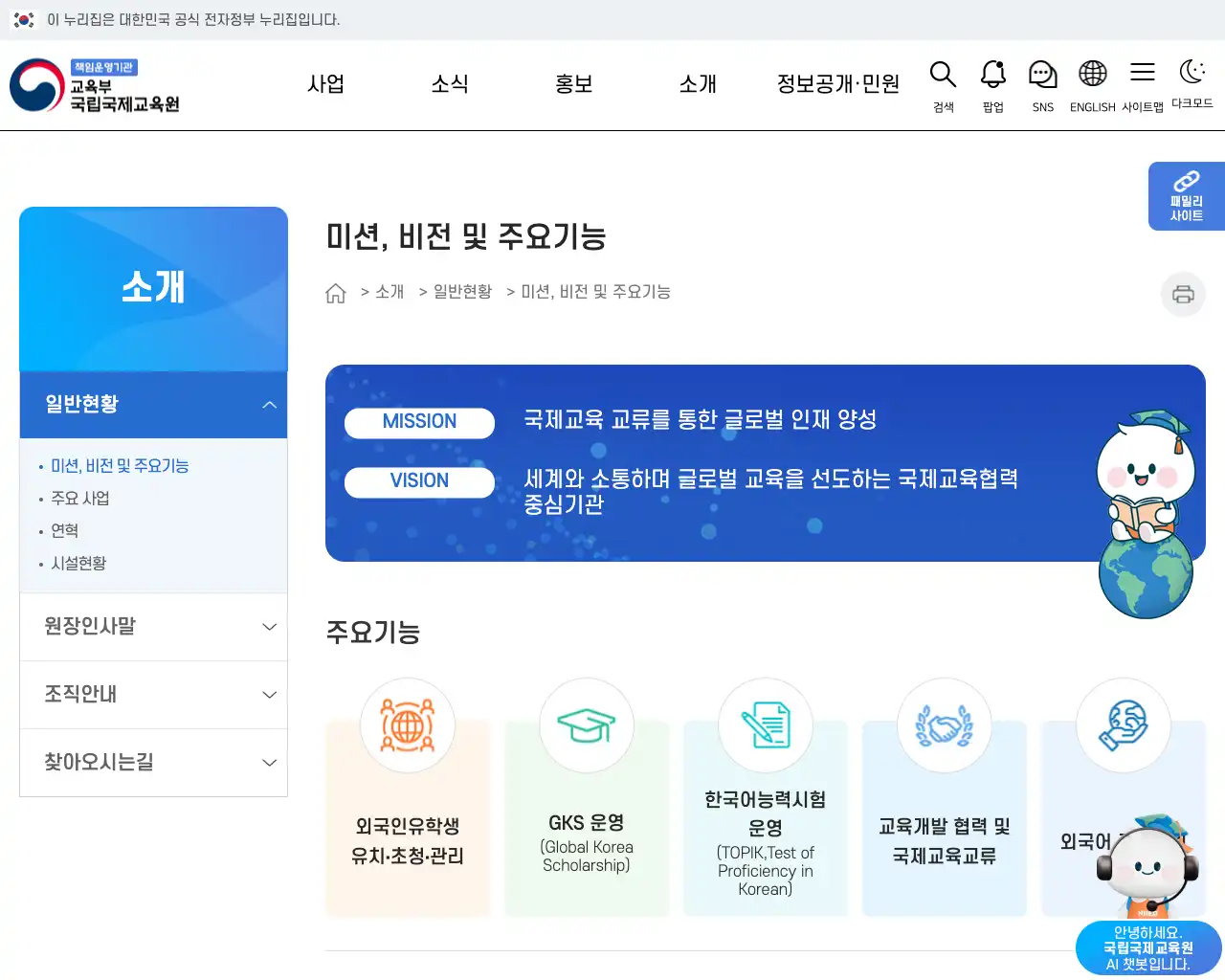Screen dimensions: 1225x980
Task: Click the VISION label pill
Action: [419, 481]
